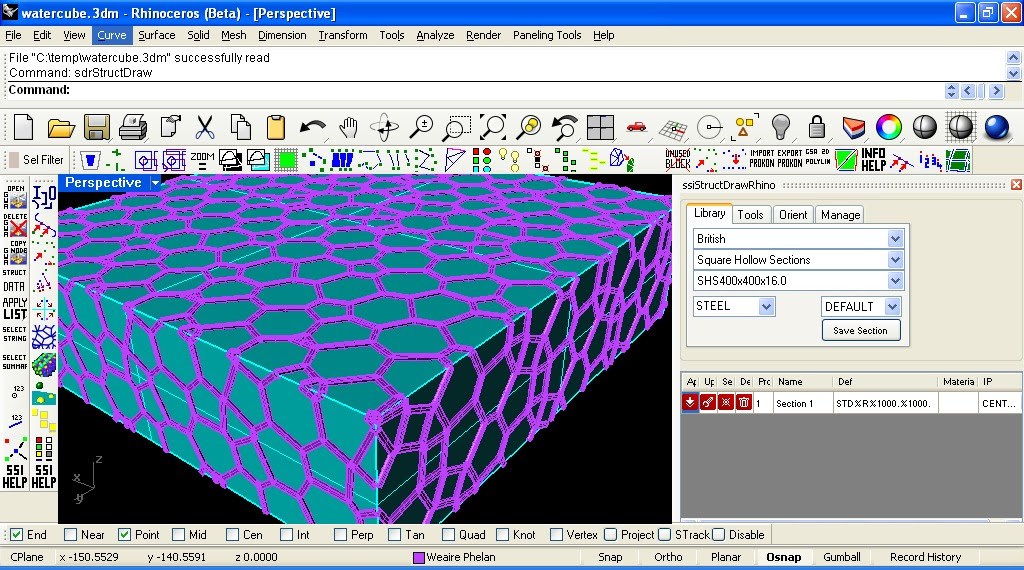1024x570 pixels.
Task: Expand the British library dropdown
Action: point(895,239)
